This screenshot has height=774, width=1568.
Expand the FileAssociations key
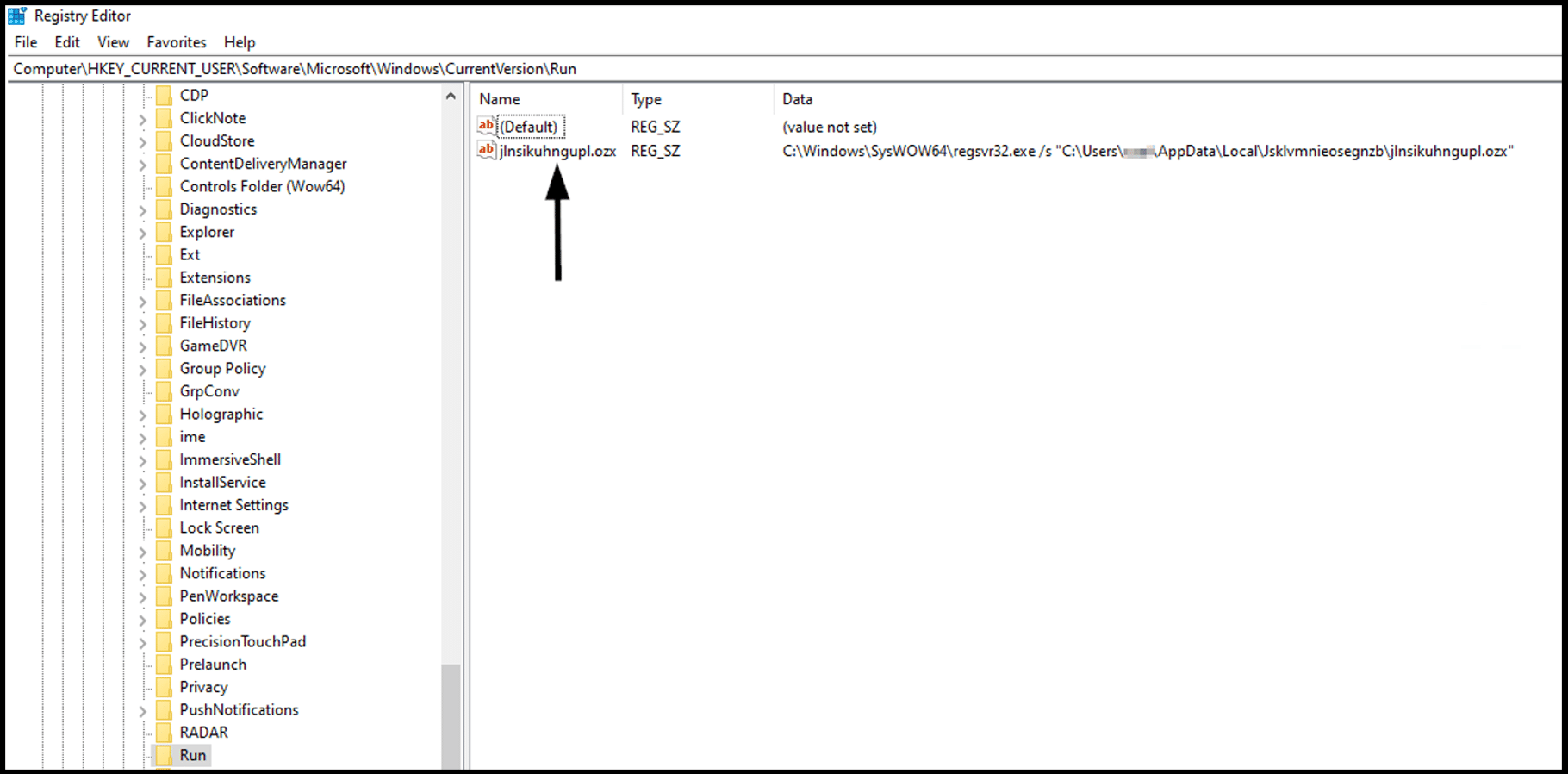coord(143,301)
